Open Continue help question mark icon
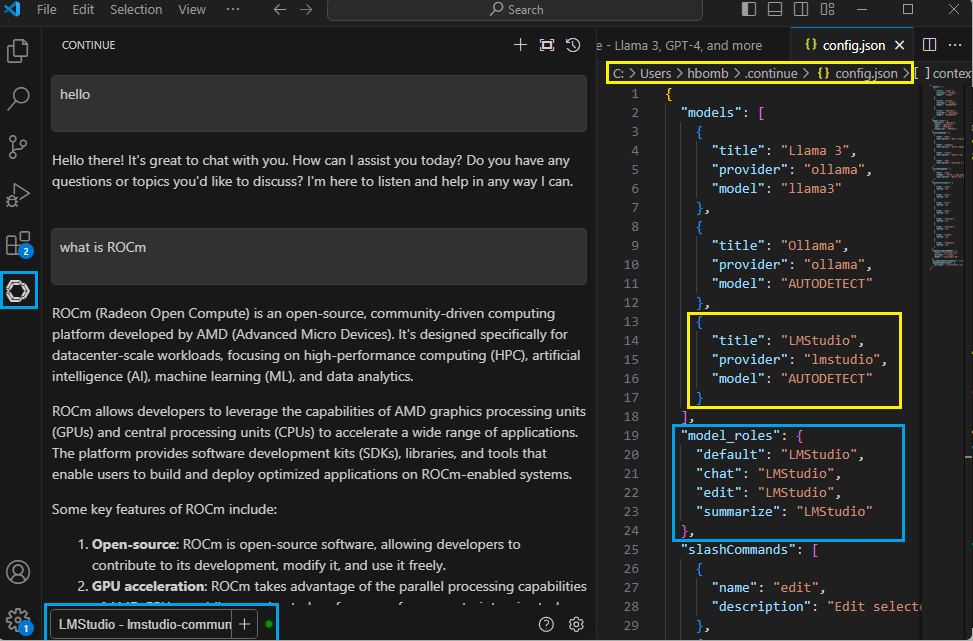This screenshot has height=641, width=973. 546,624
